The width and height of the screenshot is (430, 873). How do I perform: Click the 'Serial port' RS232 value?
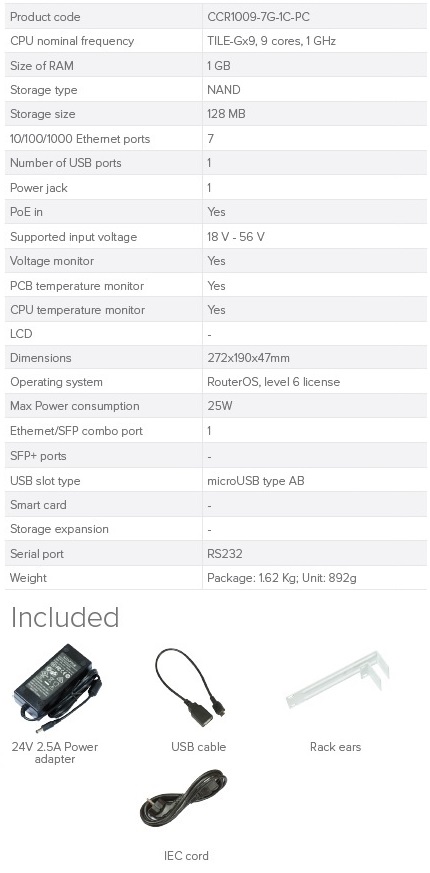pyautogui.click(x=224, y=554)
